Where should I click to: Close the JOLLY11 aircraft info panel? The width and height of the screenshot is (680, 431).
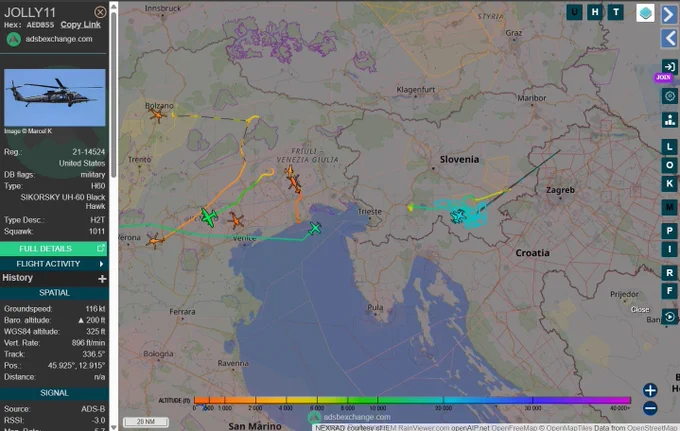coord(100,12)
